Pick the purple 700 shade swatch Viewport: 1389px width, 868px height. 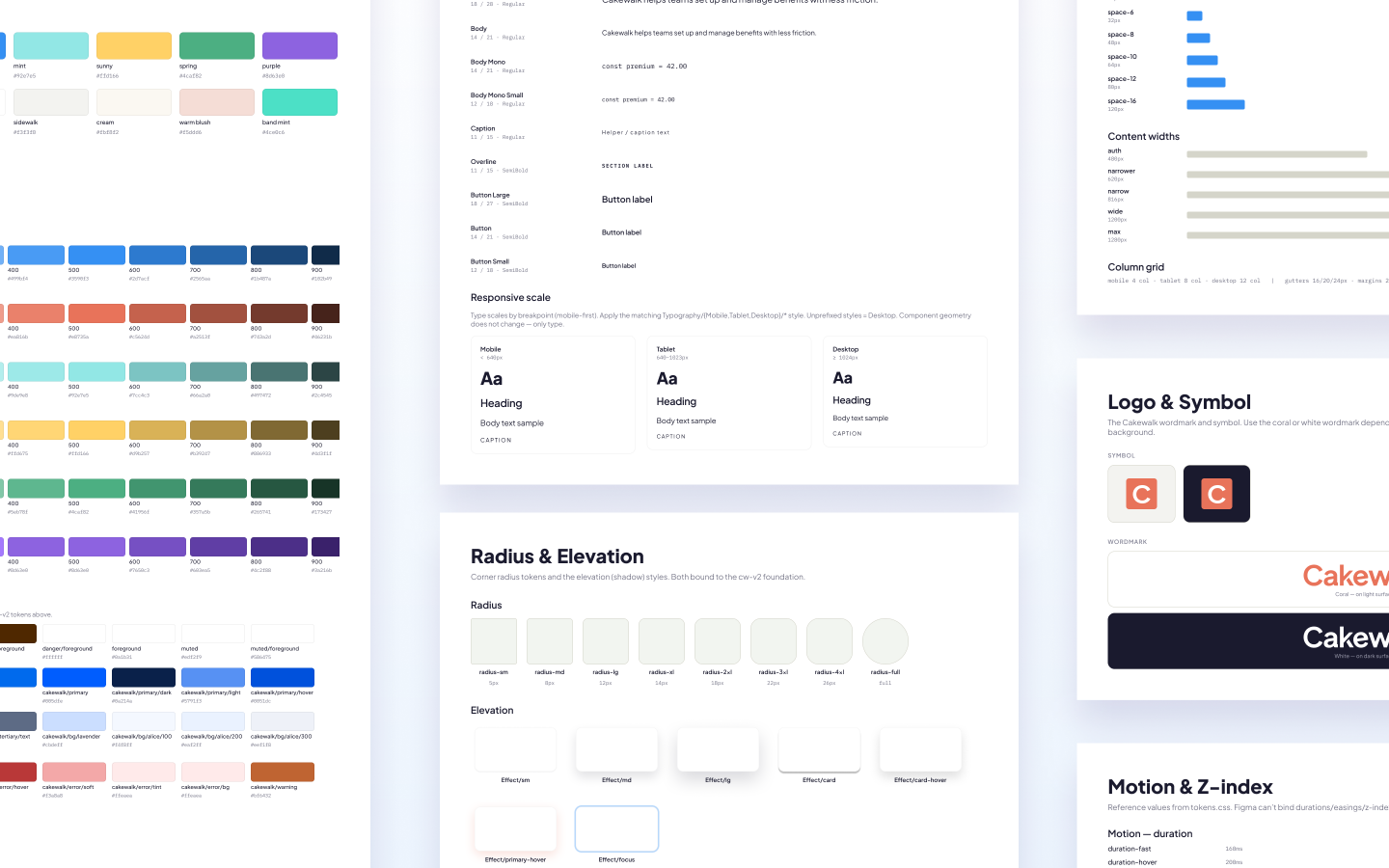(218, 547)
